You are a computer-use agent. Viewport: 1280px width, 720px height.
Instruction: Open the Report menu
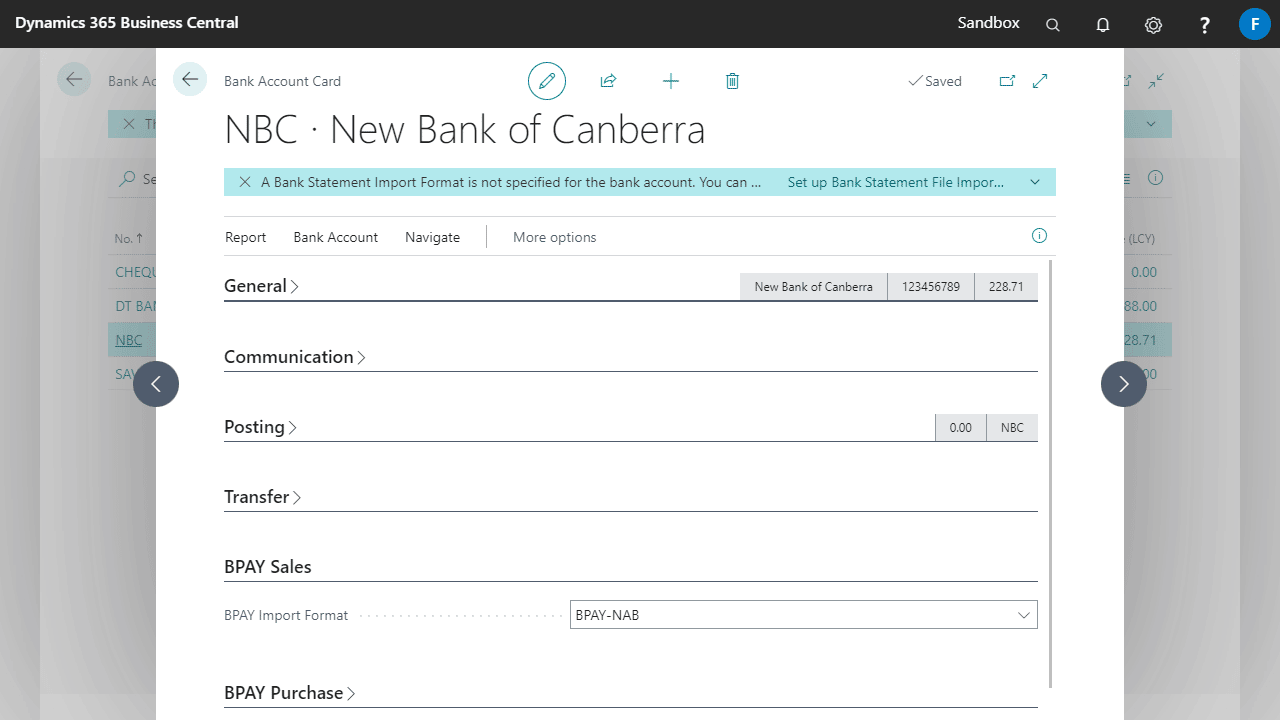point(245,237)
